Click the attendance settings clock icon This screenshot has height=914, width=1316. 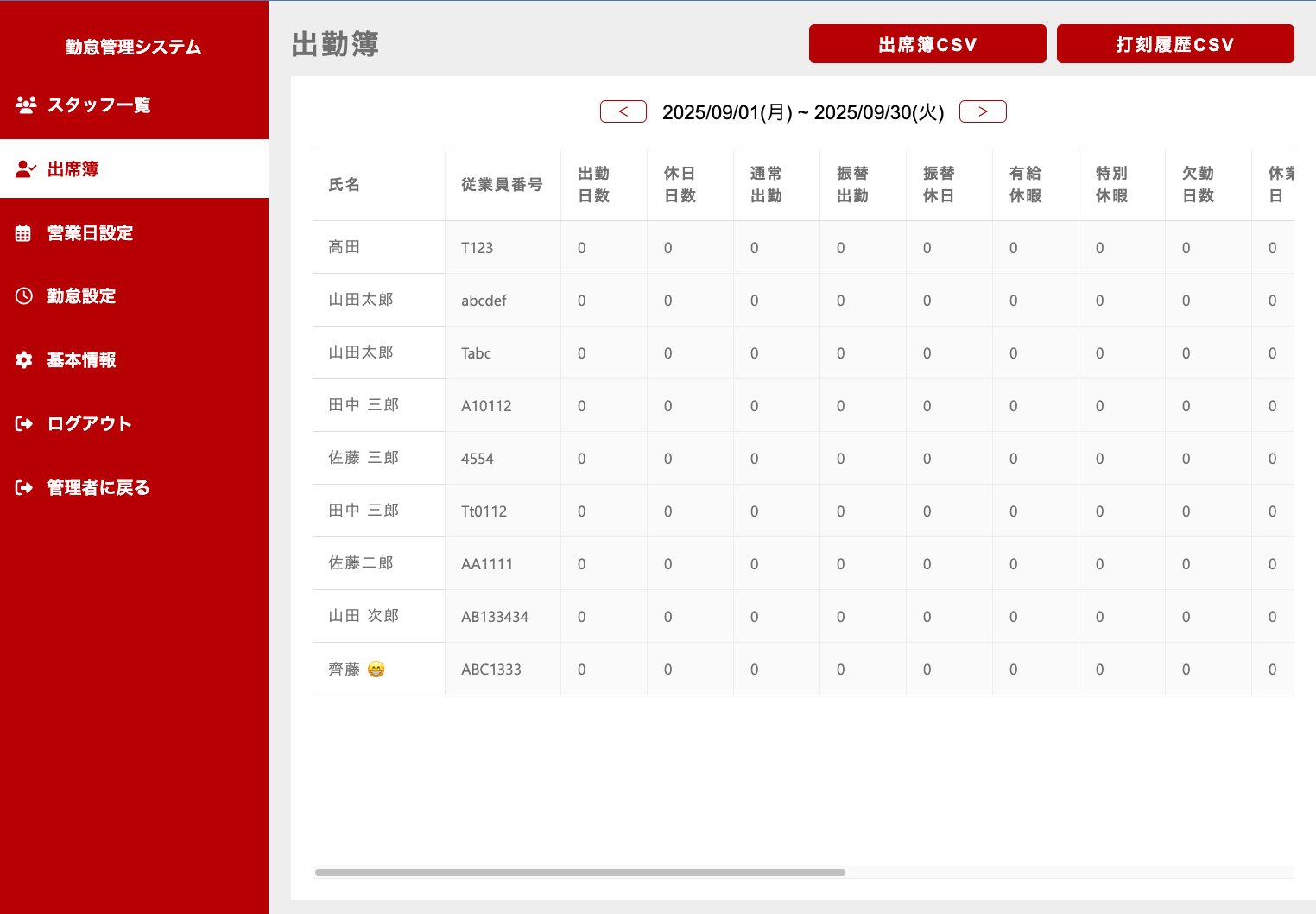click(x=24, y=296)
